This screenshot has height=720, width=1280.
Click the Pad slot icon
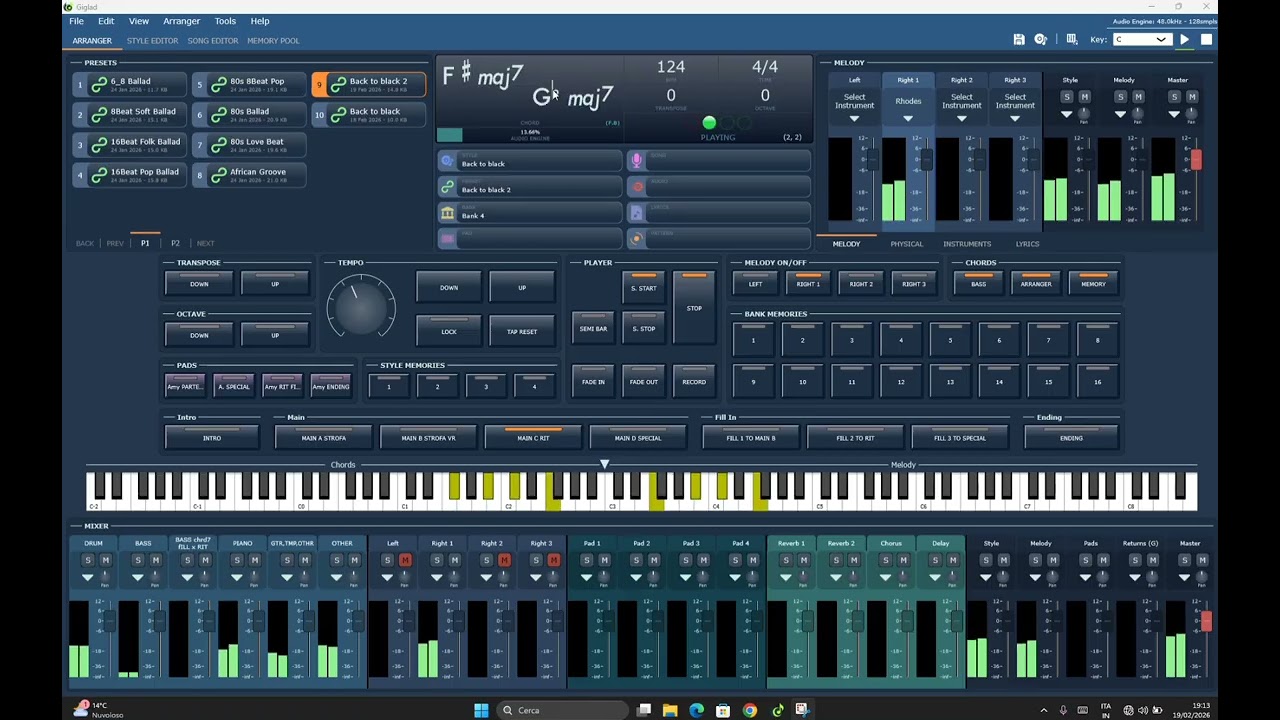pos(448,238)
